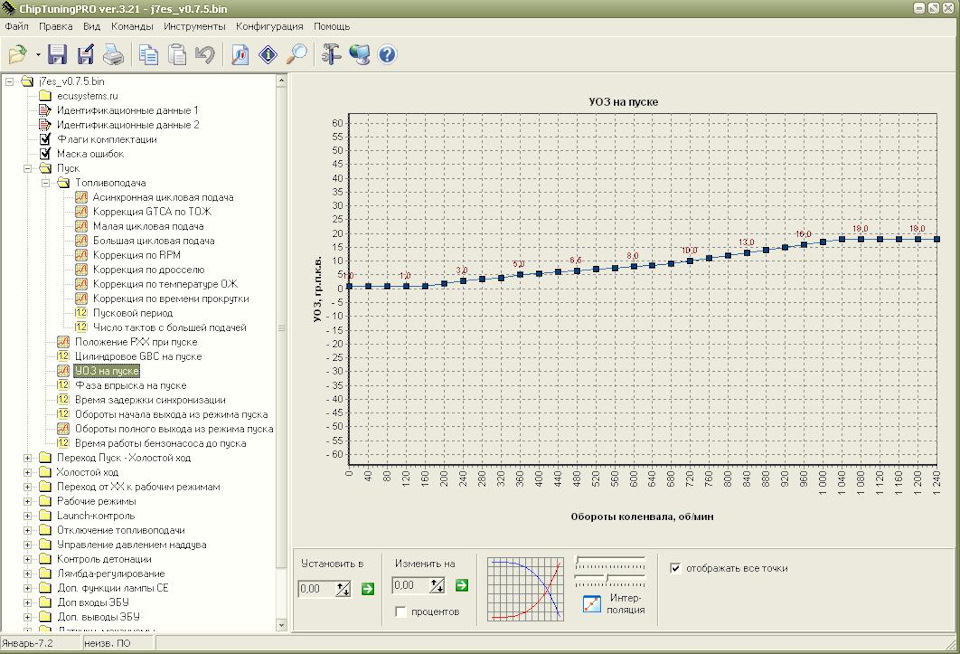Open the Команды menu

click(x=132, y=26)
